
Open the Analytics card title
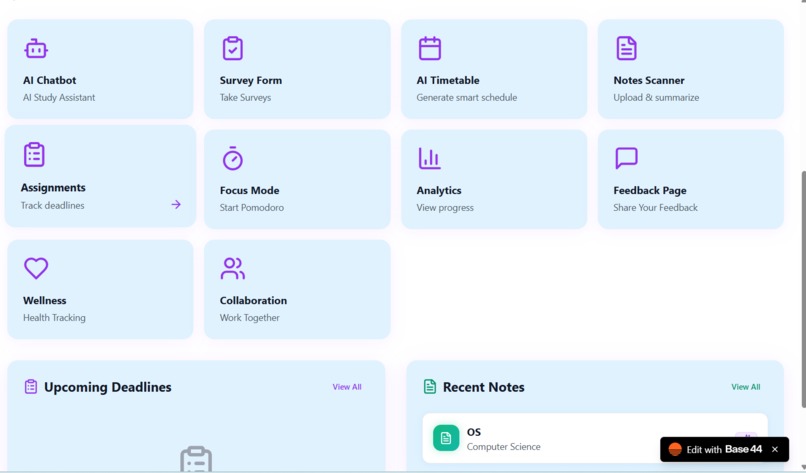[x=439, y=190]
